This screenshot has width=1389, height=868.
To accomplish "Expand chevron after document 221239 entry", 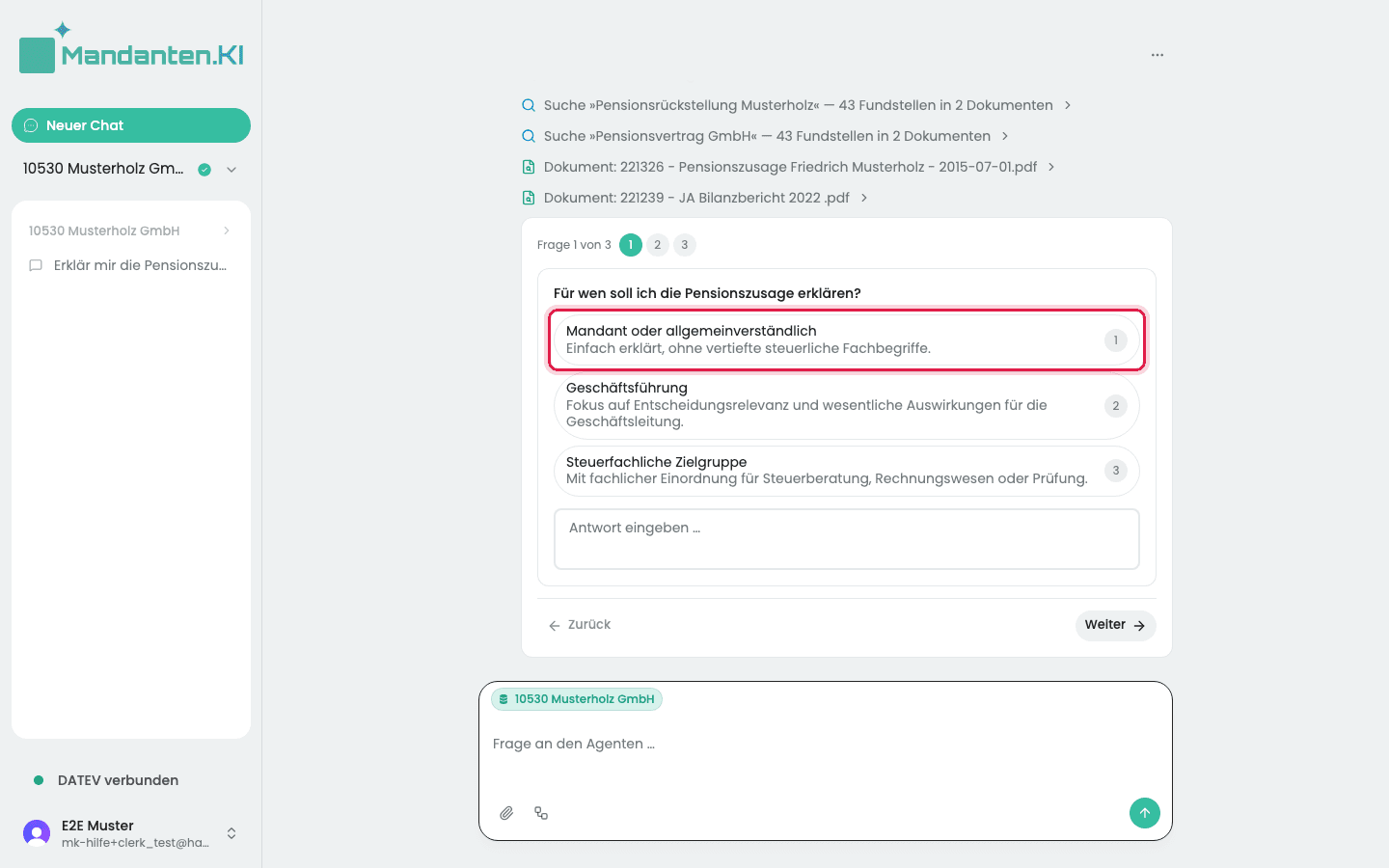I will click(x=864, y=198).
